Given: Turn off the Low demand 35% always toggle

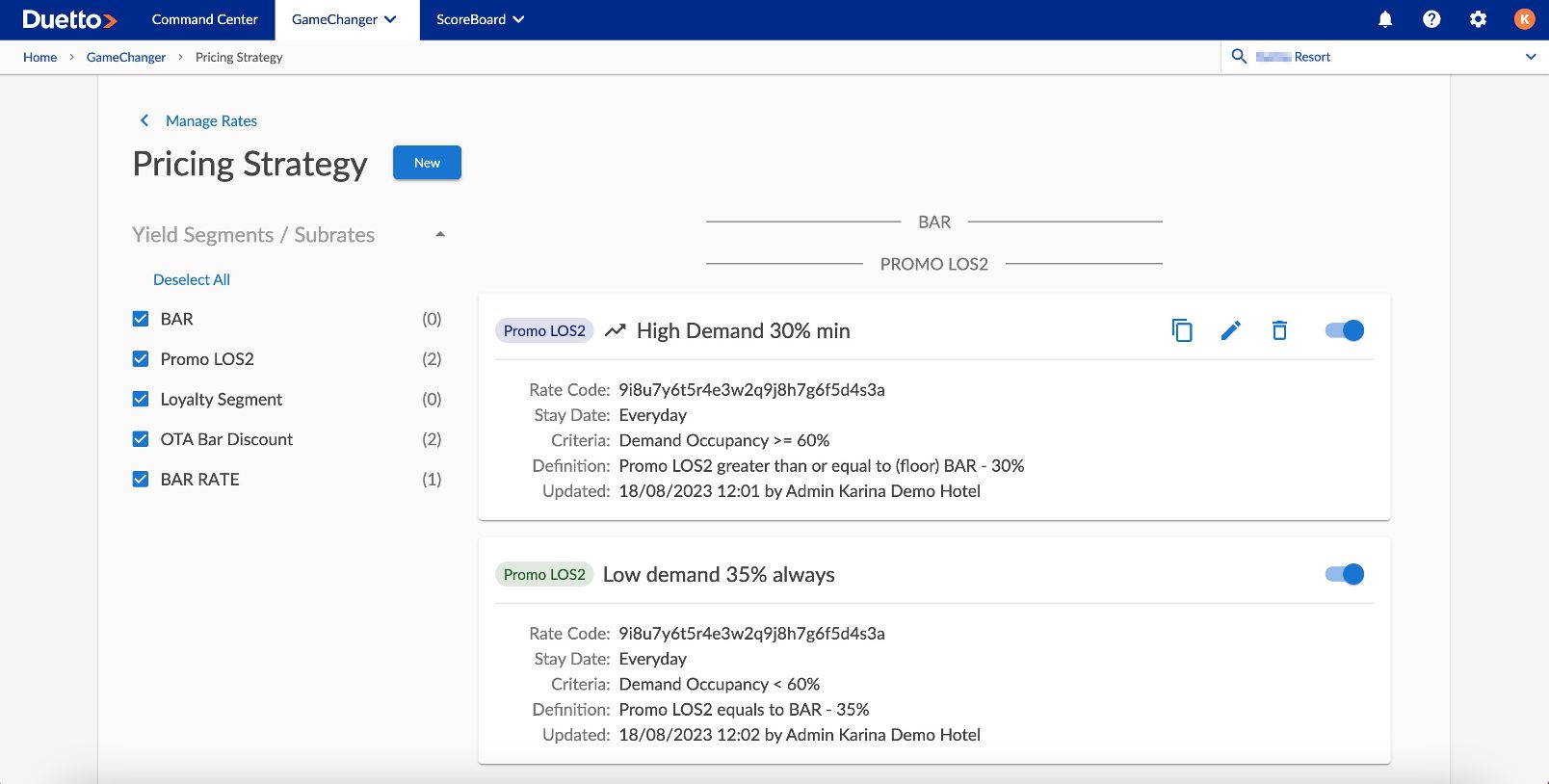Looking at the screenshot, I should 1344,574.
